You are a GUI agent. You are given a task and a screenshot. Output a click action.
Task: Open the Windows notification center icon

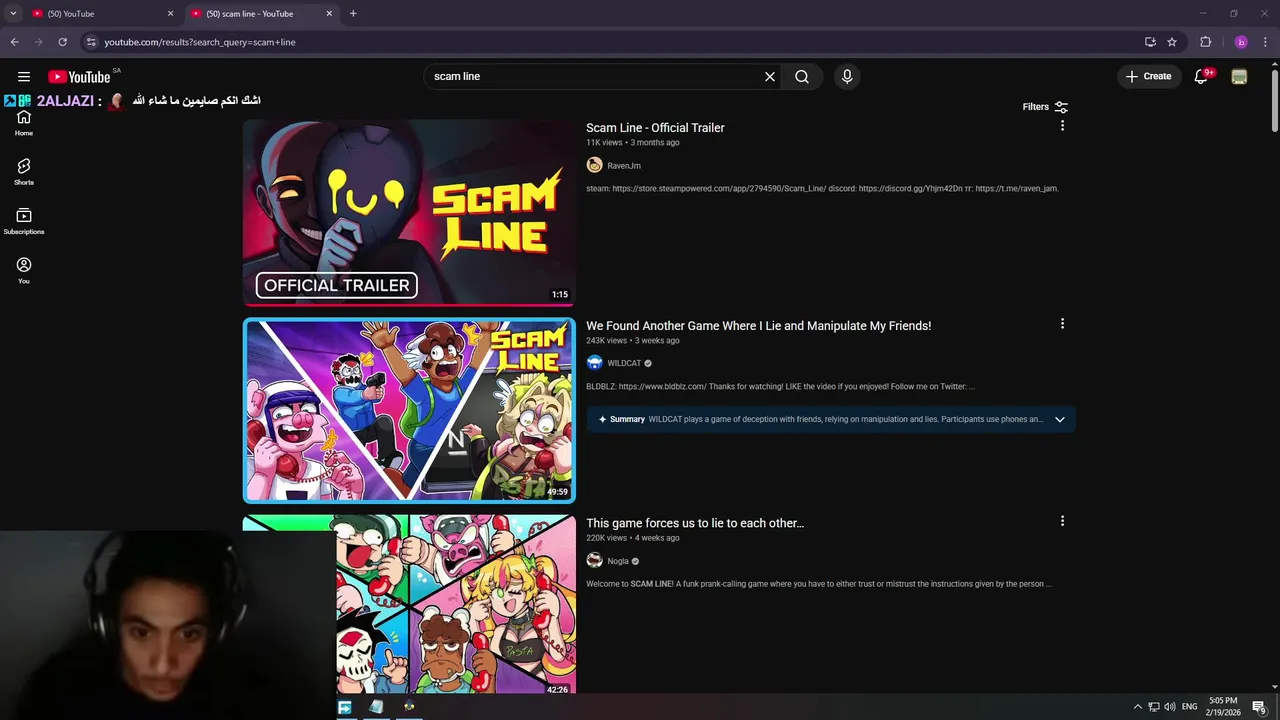(x=1259, y=707)
